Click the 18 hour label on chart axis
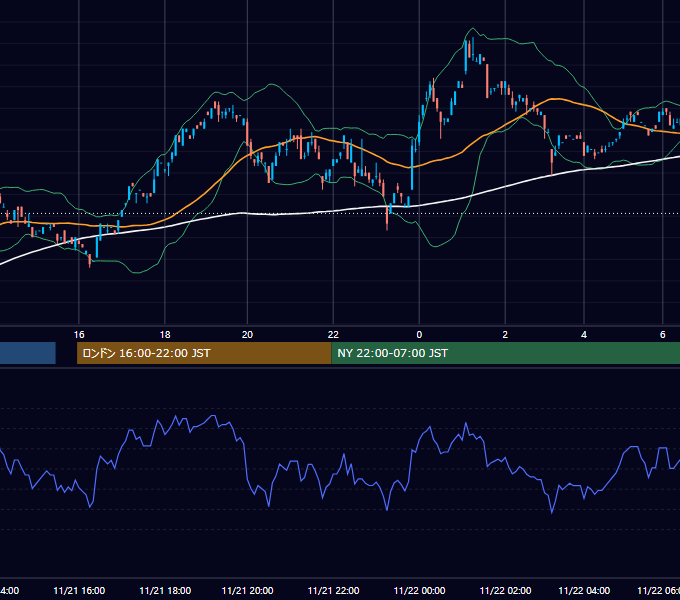The height and width of the screenshot is (600, 680). point(165,335)
